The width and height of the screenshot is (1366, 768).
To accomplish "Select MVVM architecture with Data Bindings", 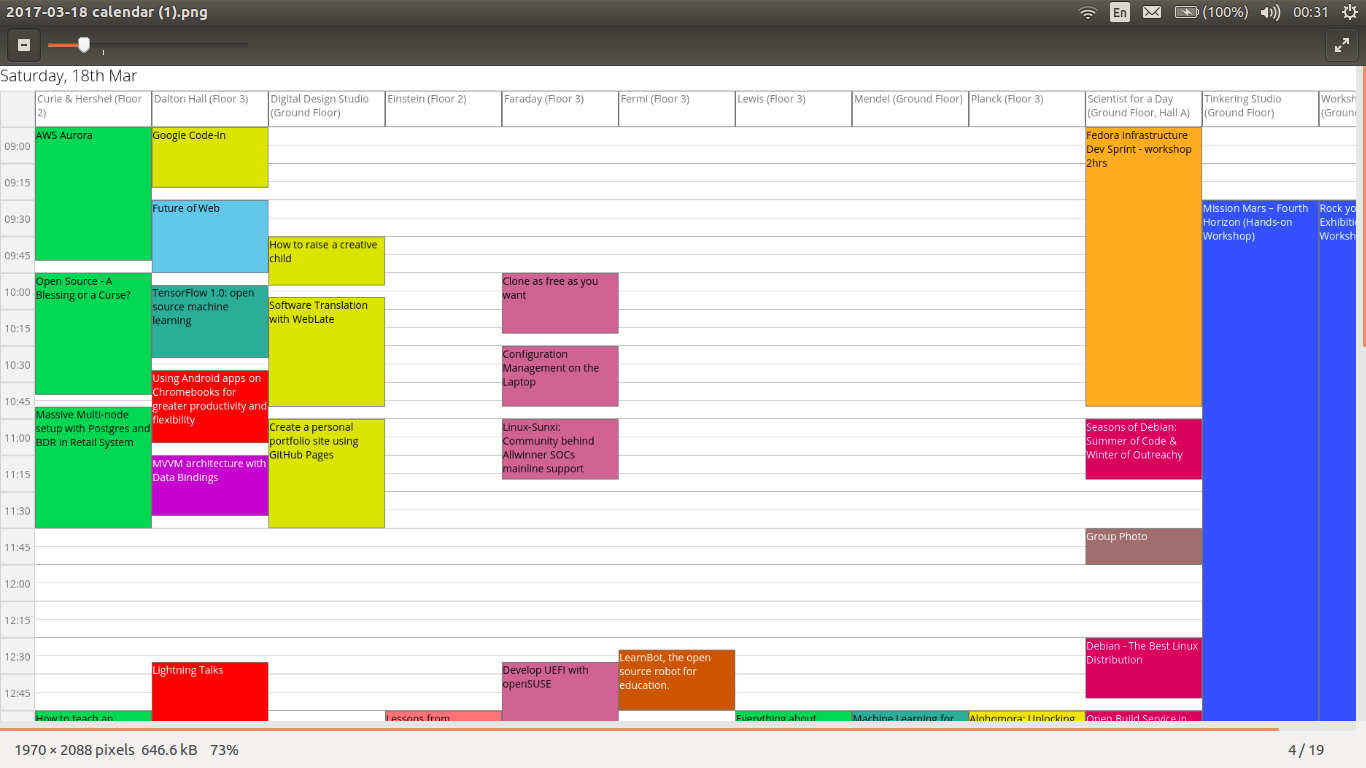I will pos(210,485).
